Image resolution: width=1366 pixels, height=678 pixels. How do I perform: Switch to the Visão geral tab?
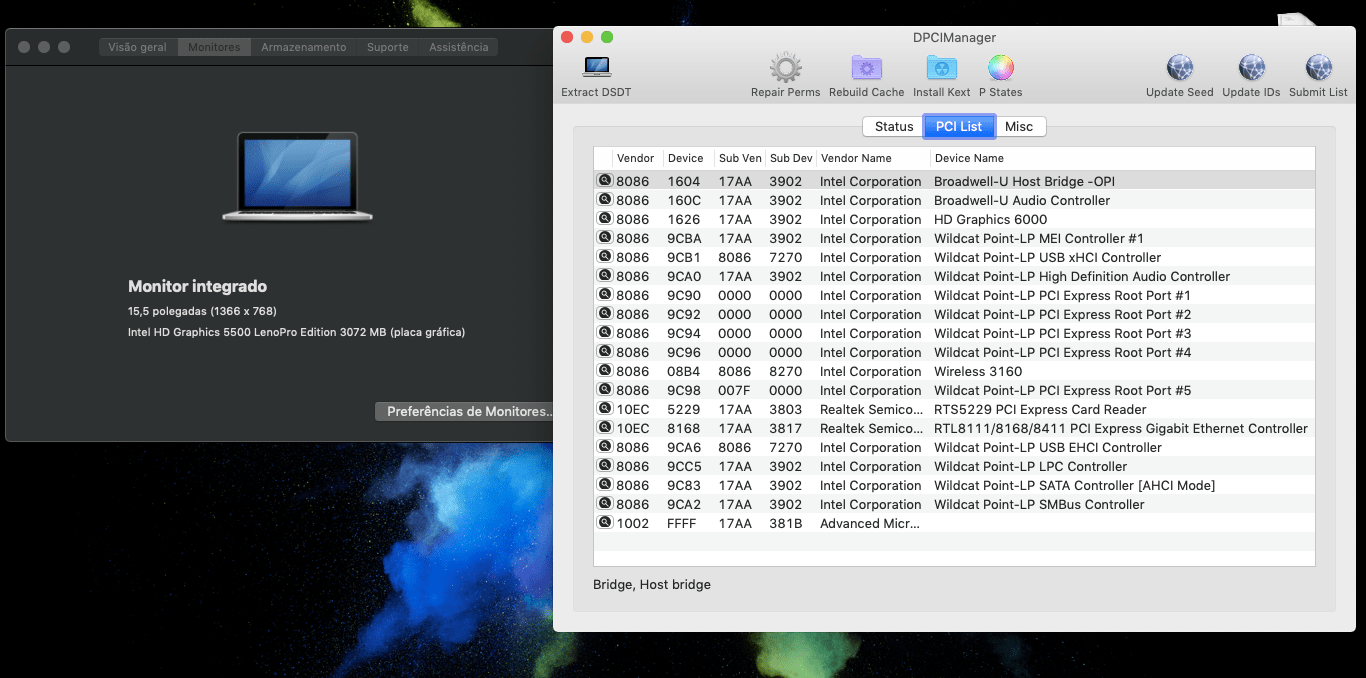[x=137, y=47]
